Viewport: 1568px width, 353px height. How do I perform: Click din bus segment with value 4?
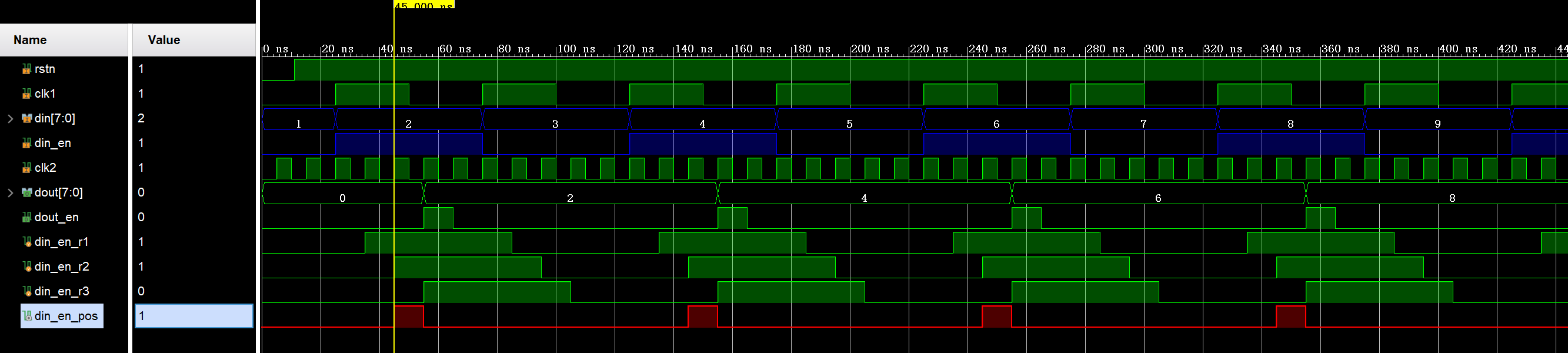tap(702, 119)
